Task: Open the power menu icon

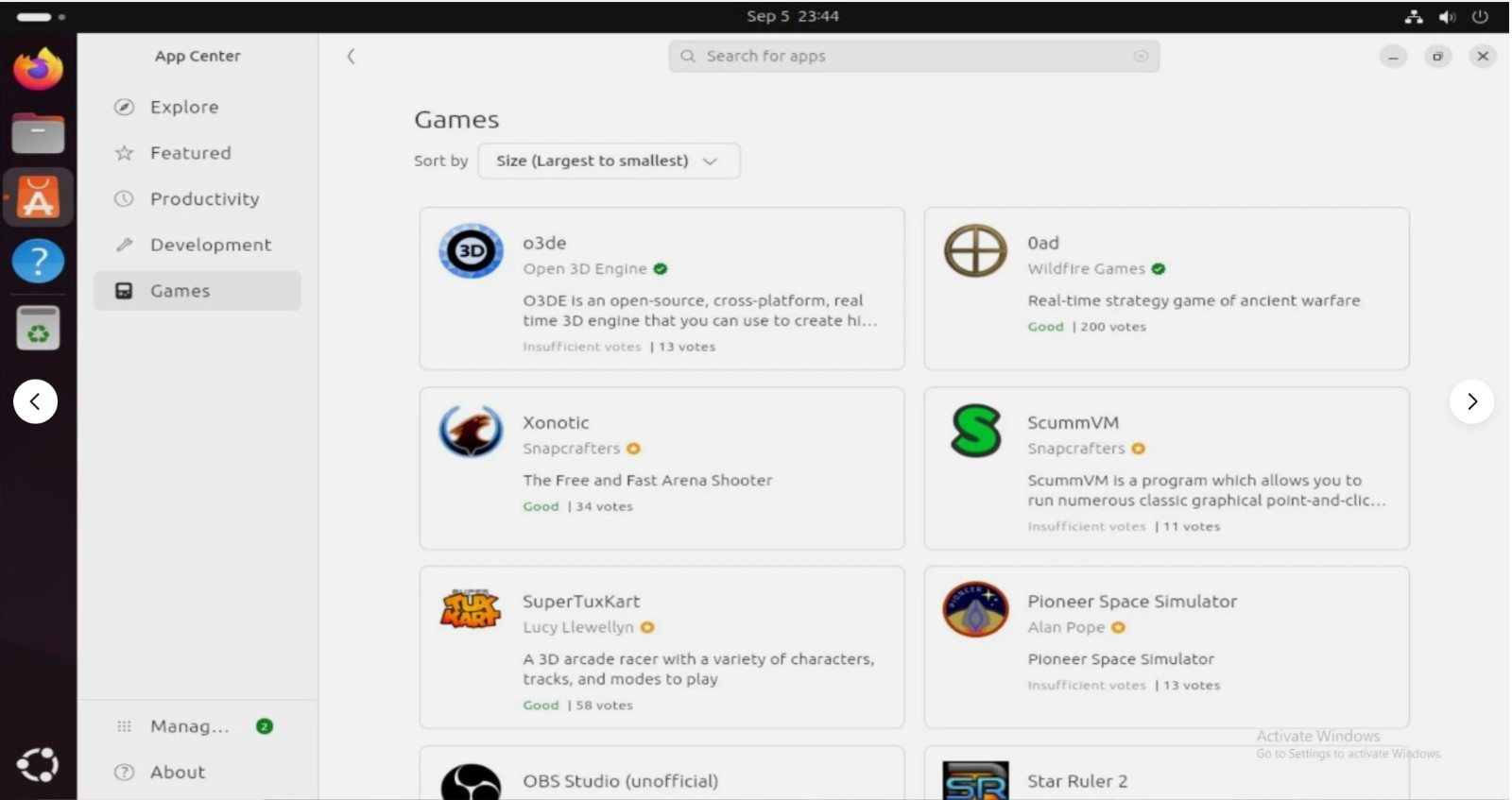Action: pyautogui.click(x=1480, y=16)
